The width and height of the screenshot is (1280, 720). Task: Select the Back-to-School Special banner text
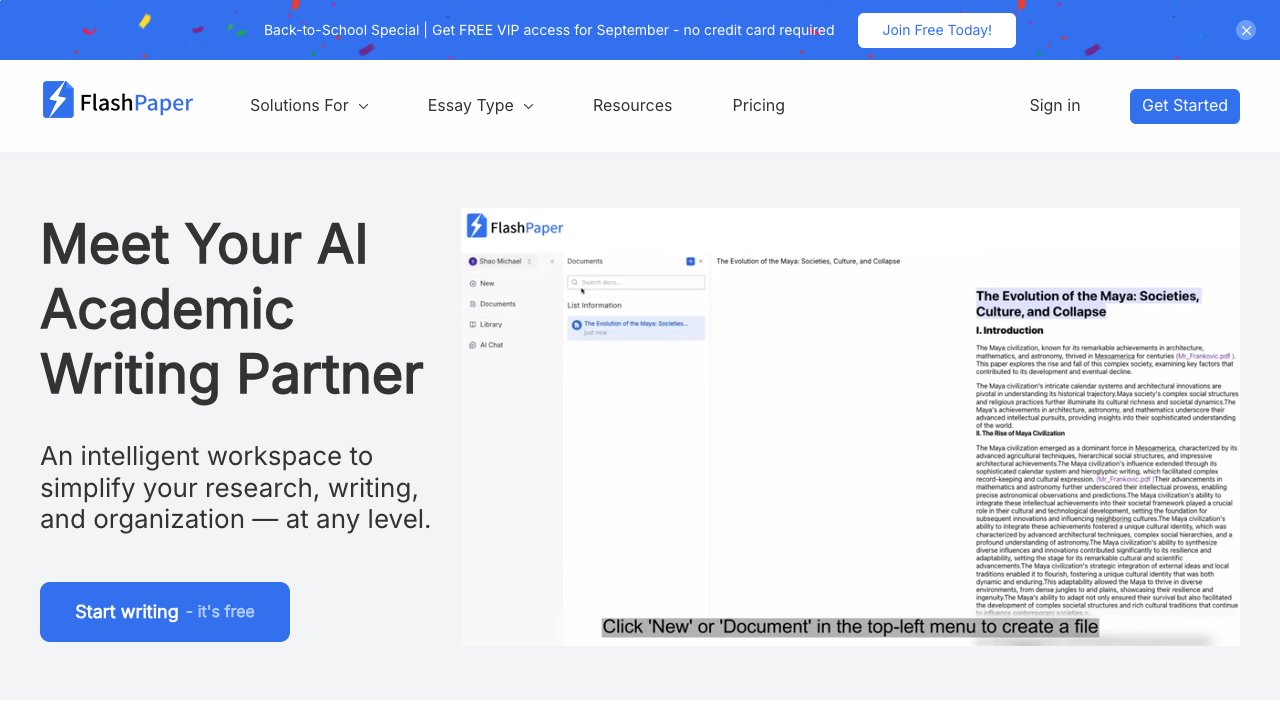[549, 30]
